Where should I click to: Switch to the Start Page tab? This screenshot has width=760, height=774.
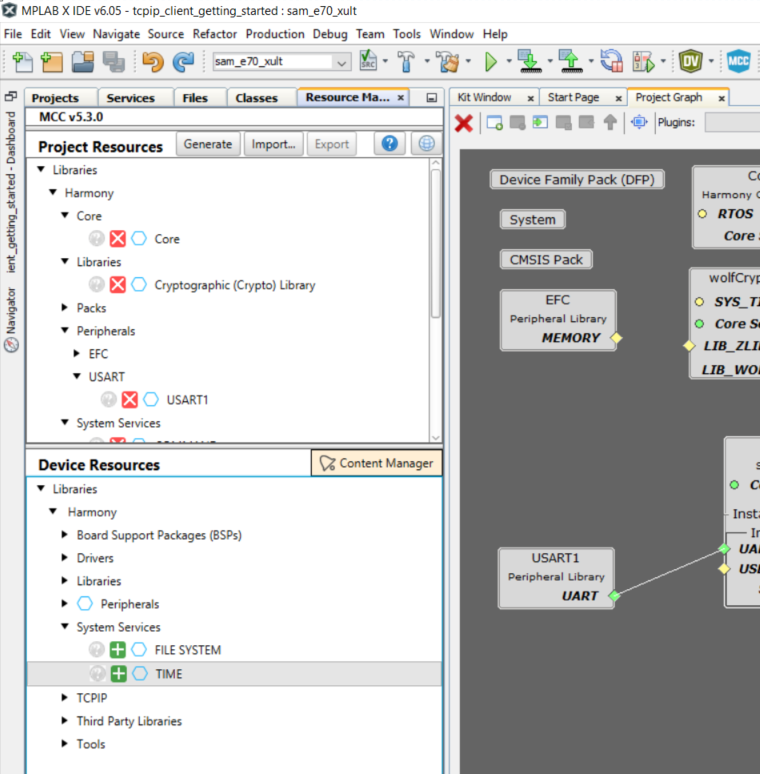click(x=573, y=97)
